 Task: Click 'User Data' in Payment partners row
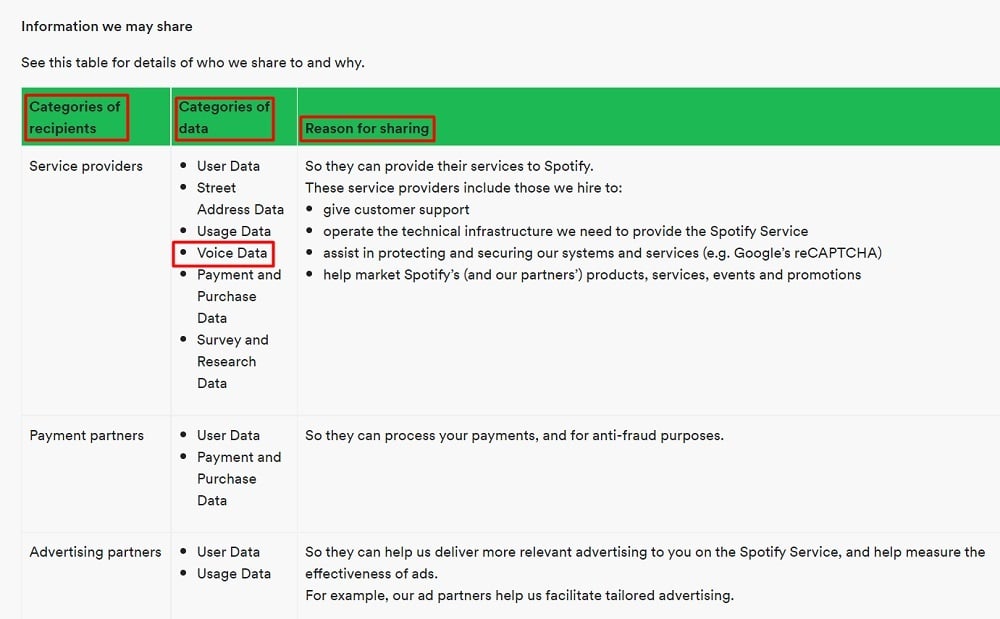(x=228, y=435)
